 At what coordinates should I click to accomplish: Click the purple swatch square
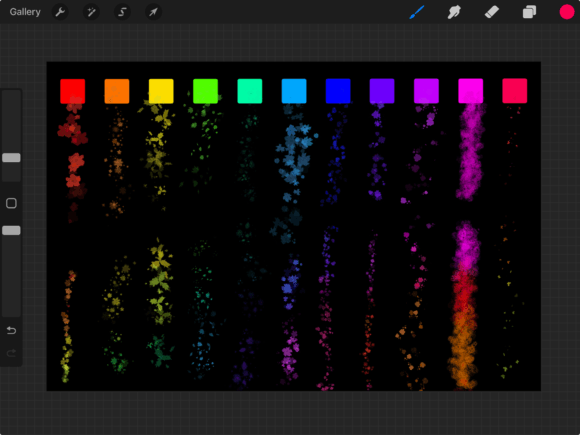(426, 91)
